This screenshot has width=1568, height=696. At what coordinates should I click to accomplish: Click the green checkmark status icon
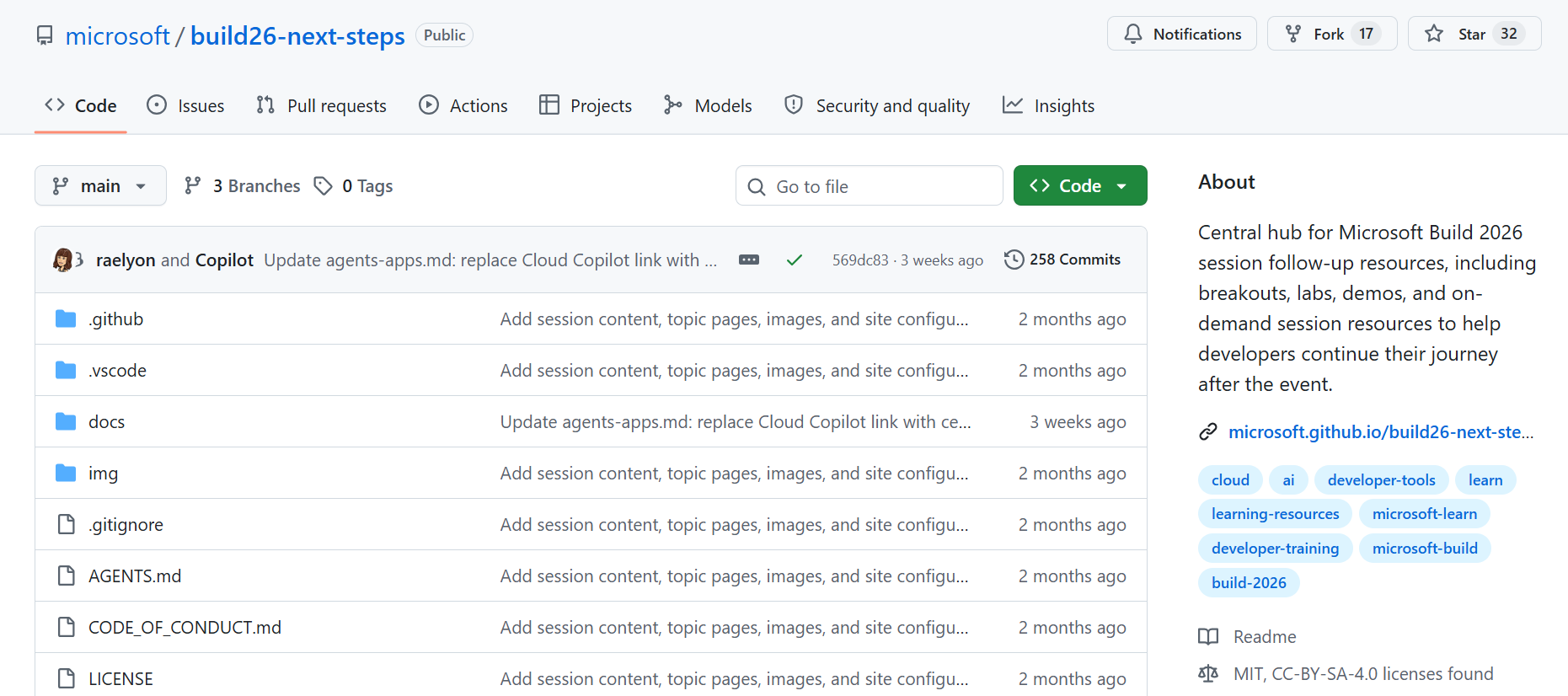pyautogui.click(x=794, y=260)
